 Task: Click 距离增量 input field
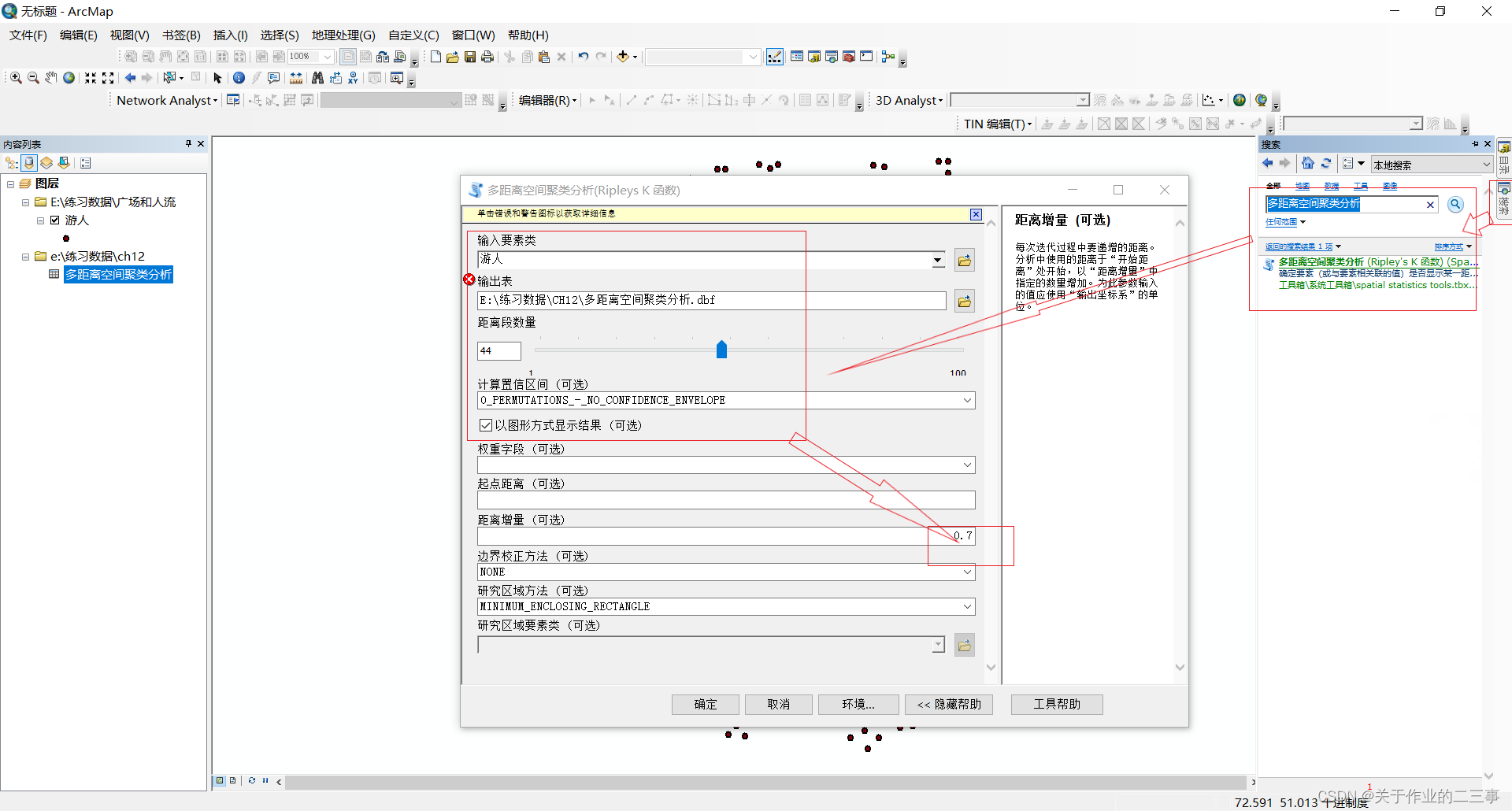click(x=726, y=536)
